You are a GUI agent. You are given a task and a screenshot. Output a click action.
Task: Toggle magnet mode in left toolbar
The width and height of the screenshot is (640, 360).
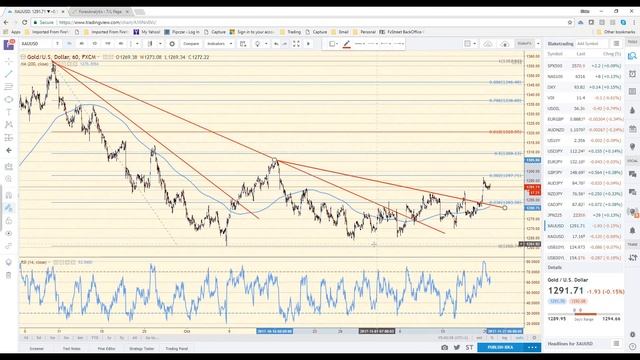coord(9,195)
